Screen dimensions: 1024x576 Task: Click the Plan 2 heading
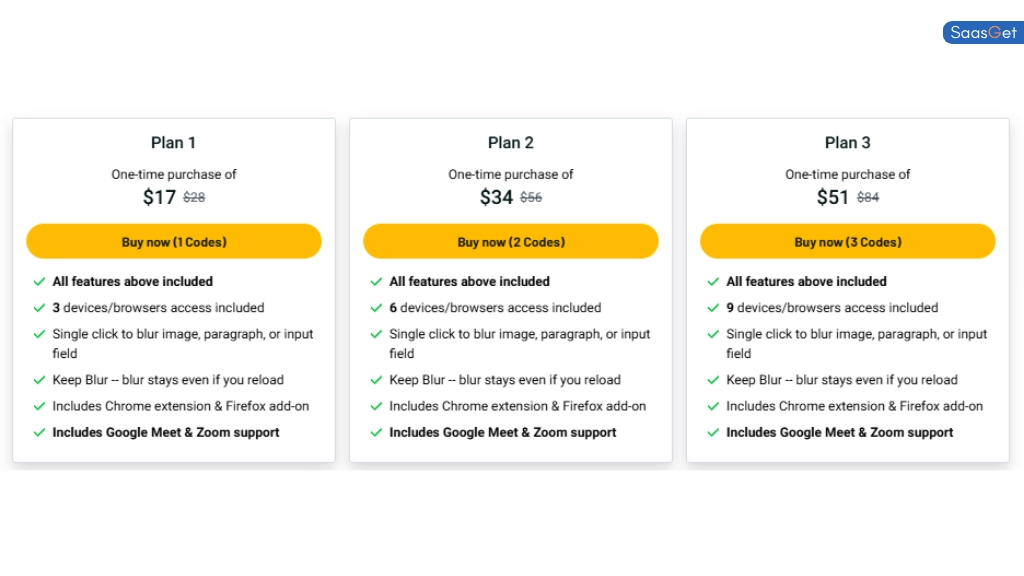pyautogui.click(x=511, y=142)
